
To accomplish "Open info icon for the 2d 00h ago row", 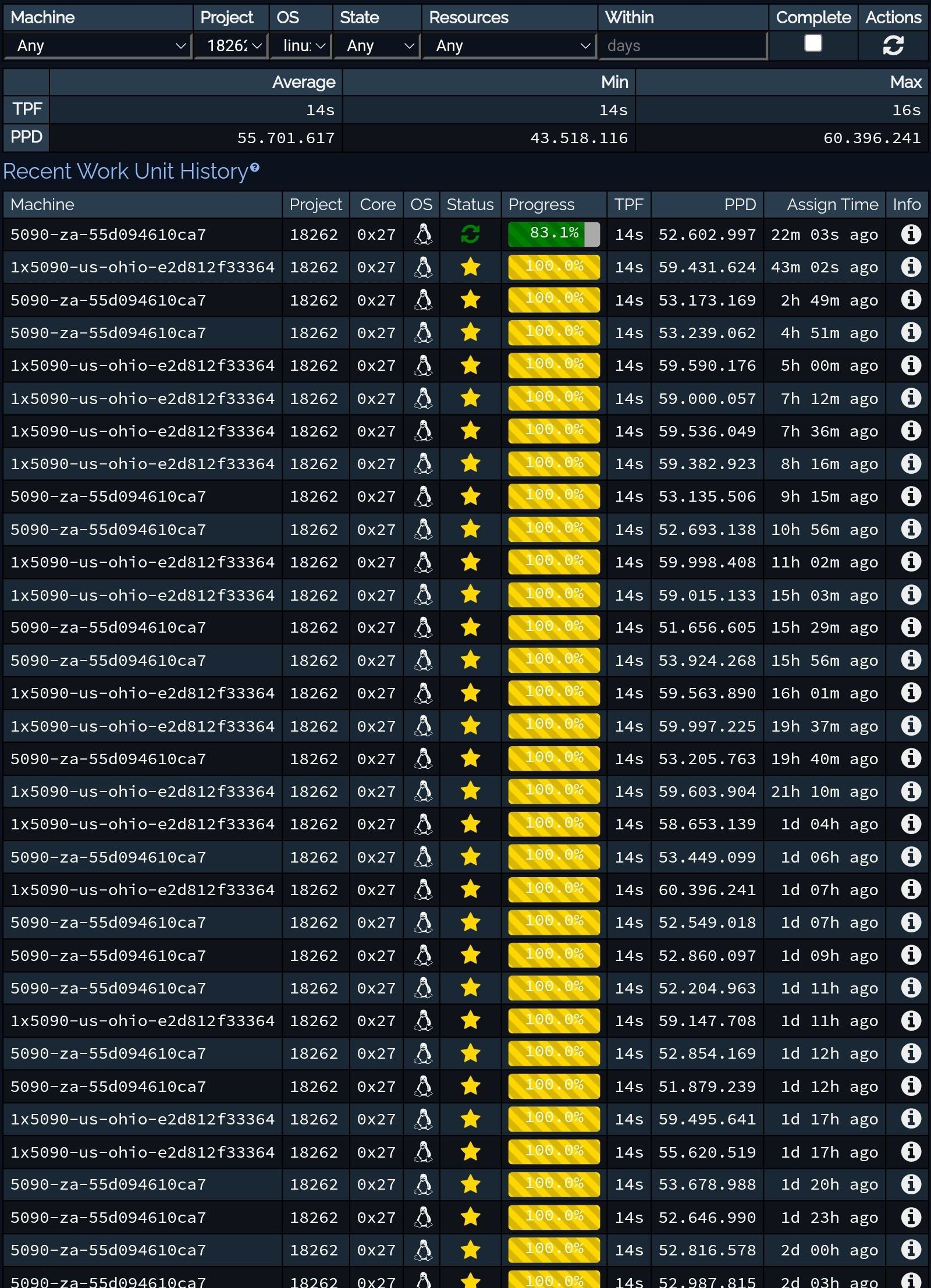I will pyautogui.click(x=911, y=1250).
